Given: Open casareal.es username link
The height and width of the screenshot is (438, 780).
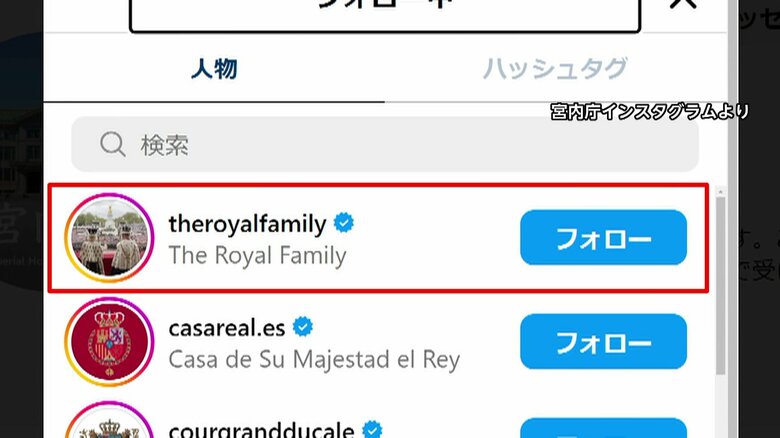Looking at the screenshot, I should 227,328.
